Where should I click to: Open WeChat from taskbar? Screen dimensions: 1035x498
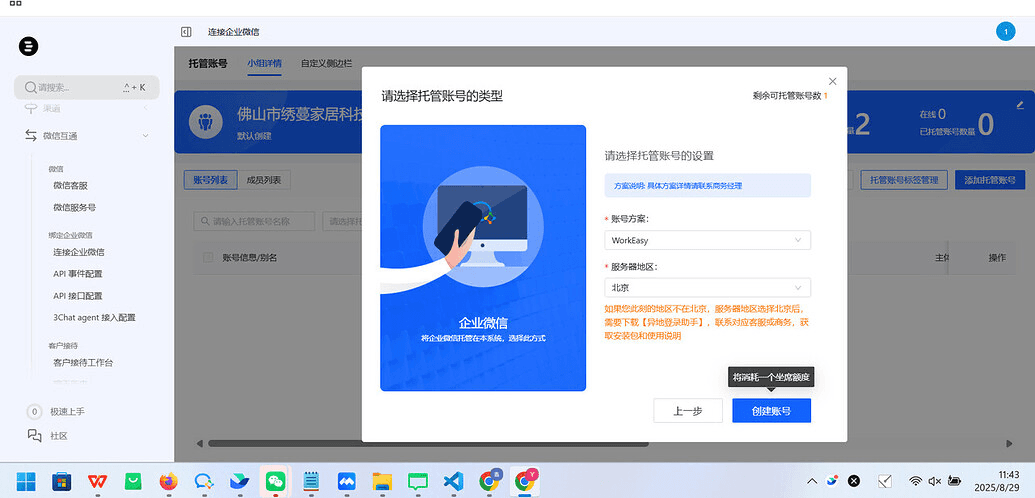pos(275,481)
